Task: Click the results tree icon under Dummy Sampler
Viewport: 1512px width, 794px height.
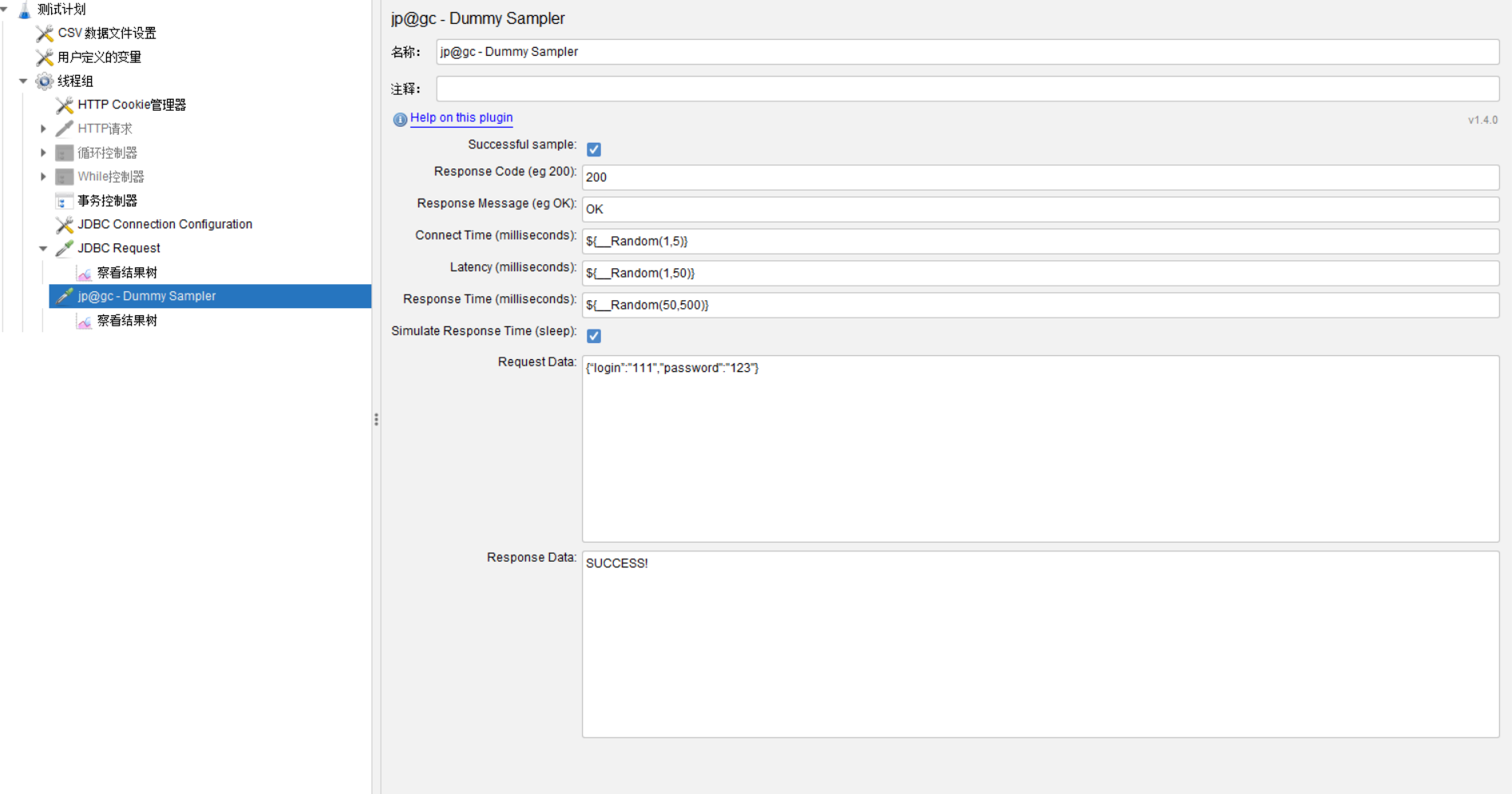Action: (85, 321)
